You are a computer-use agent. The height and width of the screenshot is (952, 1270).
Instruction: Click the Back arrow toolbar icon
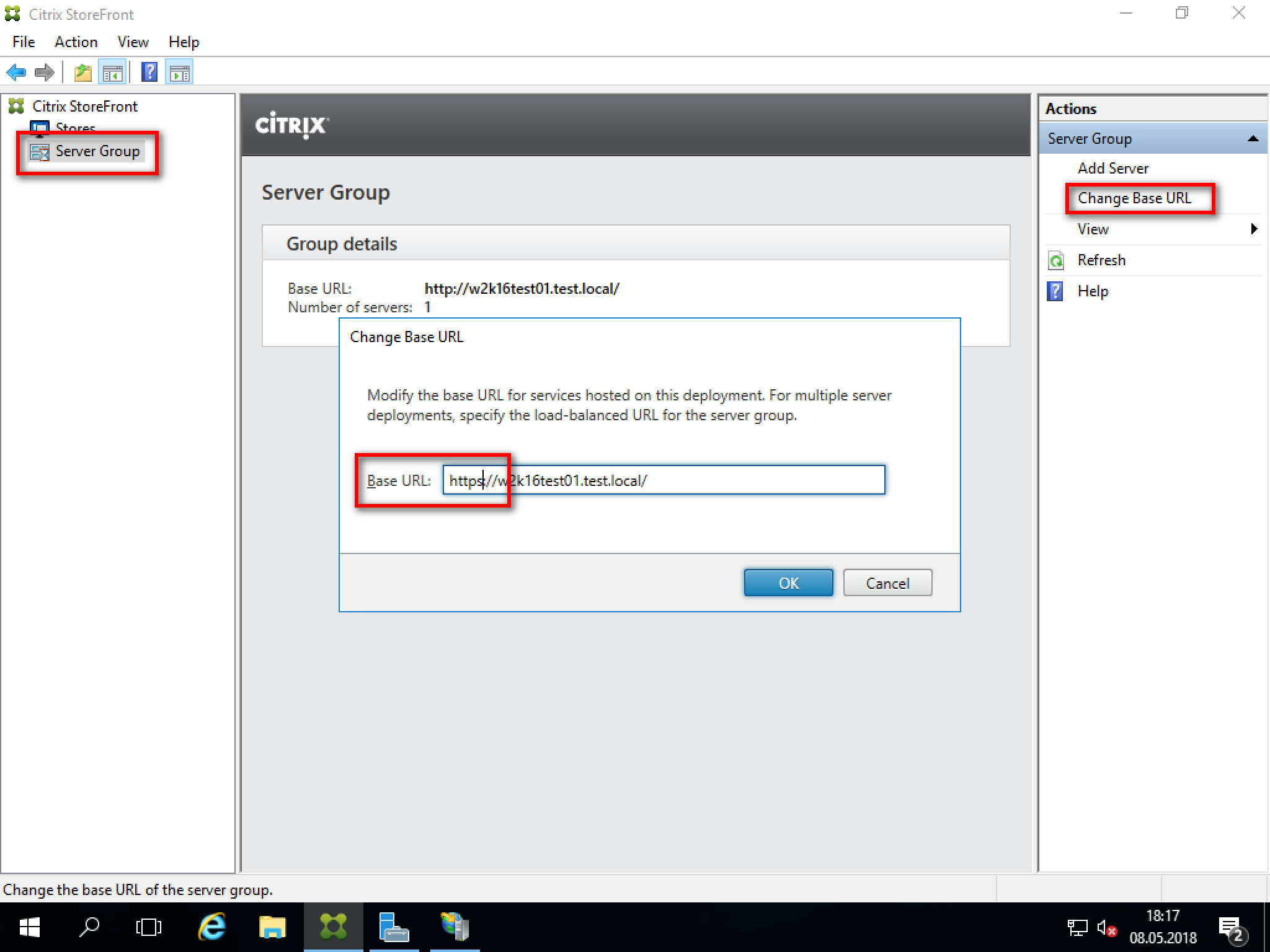click(16, 73)
